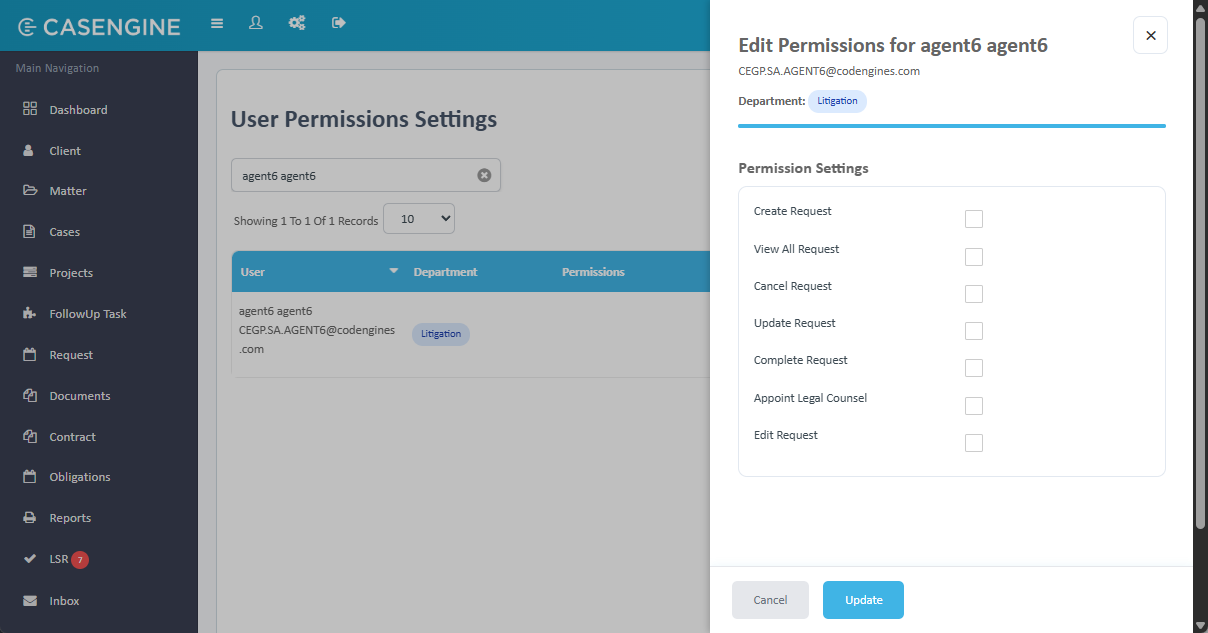Click the Litigation tag in Edit Permissions panel
The image size is (1208, 633).
point(837,101)
